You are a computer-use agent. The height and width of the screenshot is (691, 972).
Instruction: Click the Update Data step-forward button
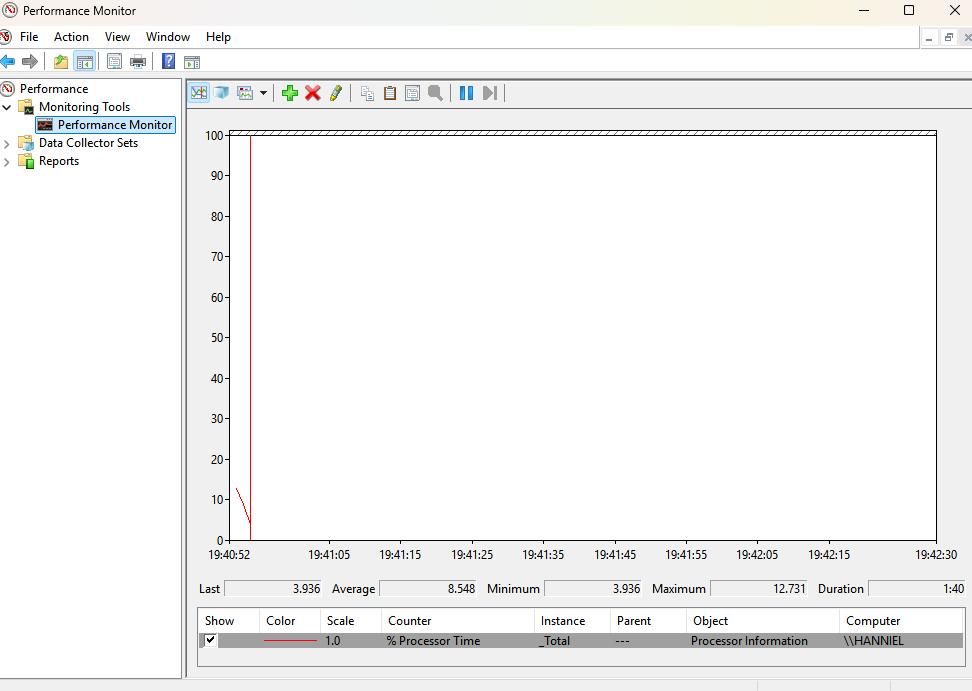490,93
